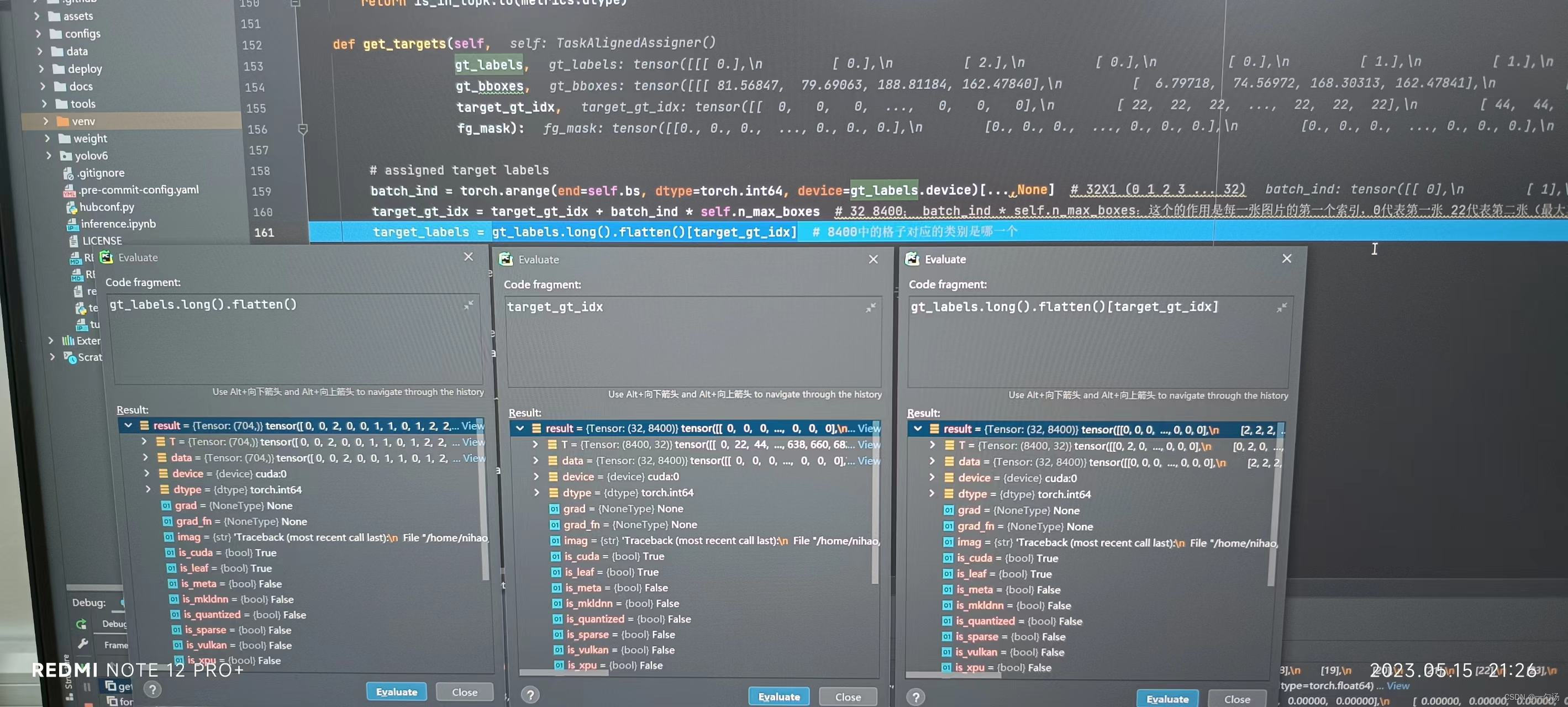Click the LICENSE file icon
This screenshot has height=707, width=1568.
[73, 240]
